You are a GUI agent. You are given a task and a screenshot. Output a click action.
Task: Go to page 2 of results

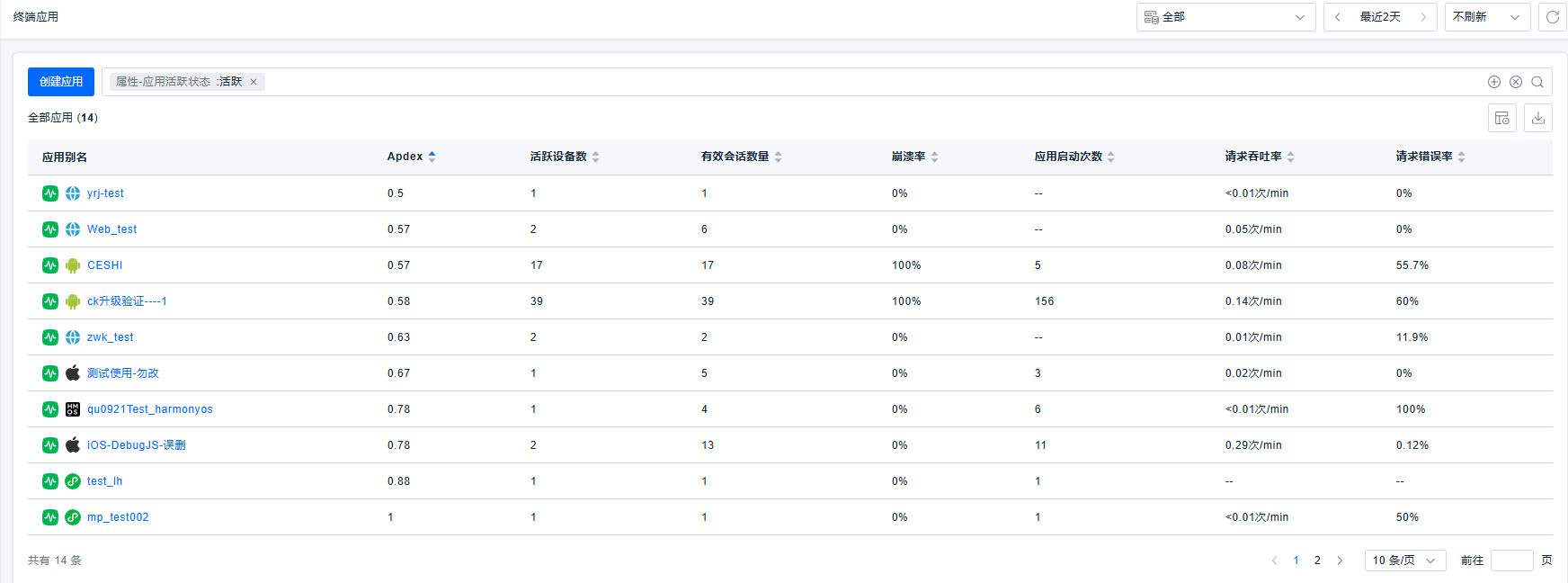[1317, 561]
